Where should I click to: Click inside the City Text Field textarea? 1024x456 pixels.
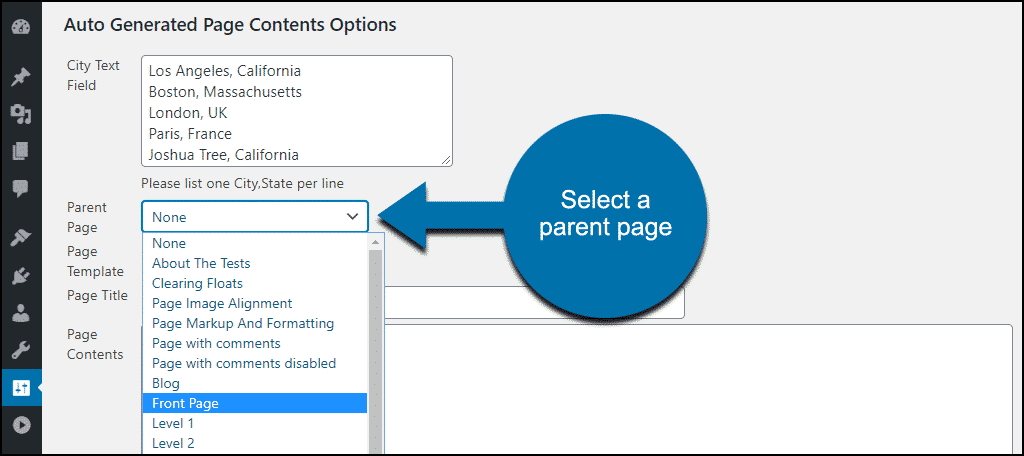(296, 111)
